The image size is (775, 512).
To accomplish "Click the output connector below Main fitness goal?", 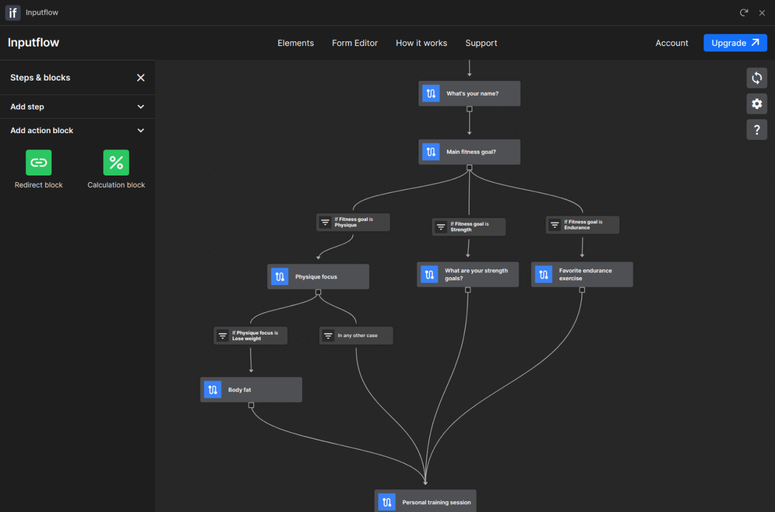I will pyautogui.click(x=470, y=168).
